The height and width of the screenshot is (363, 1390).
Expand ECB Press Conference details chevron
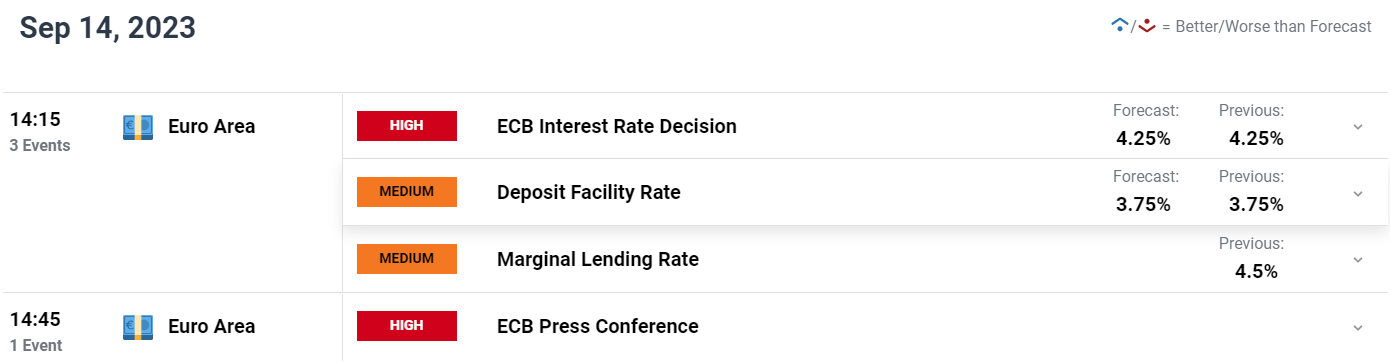pos(1357,327)
